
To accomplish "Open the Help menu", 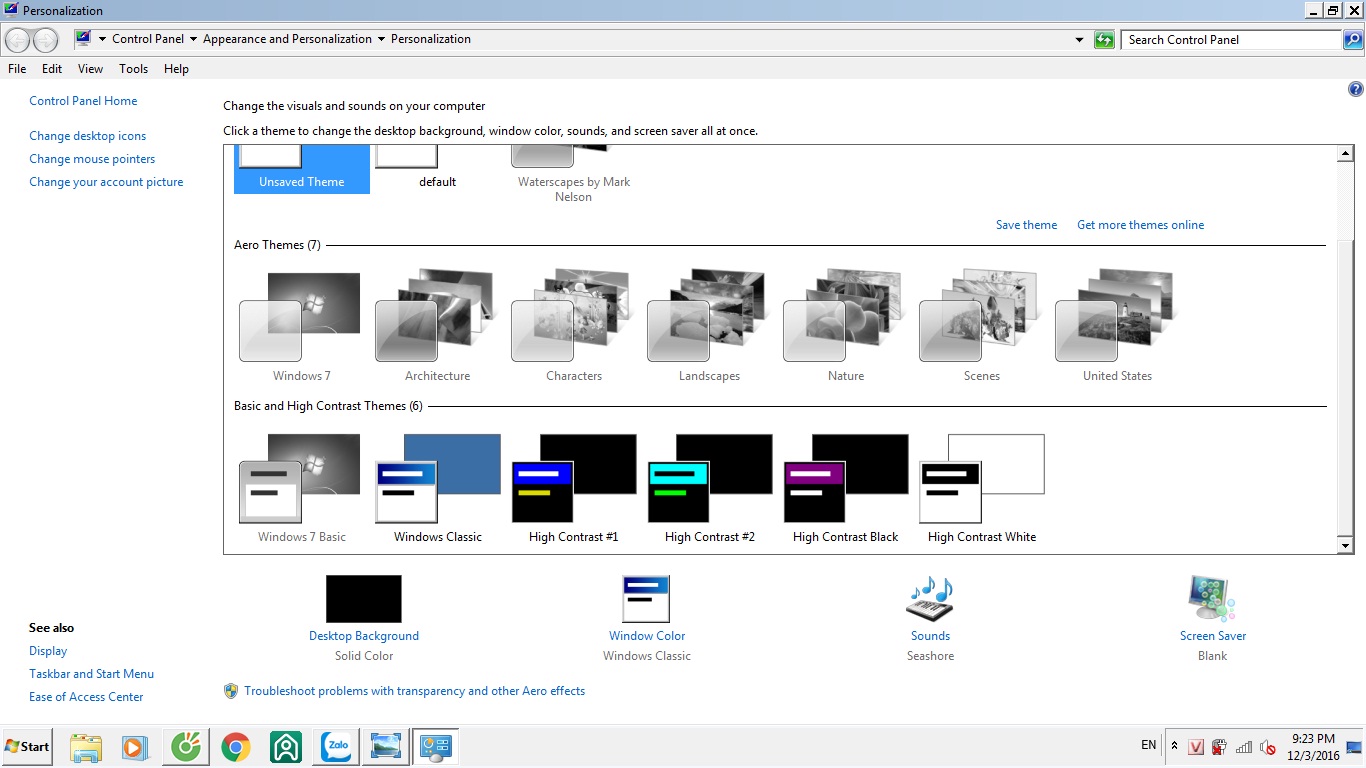I will (176, 69).
